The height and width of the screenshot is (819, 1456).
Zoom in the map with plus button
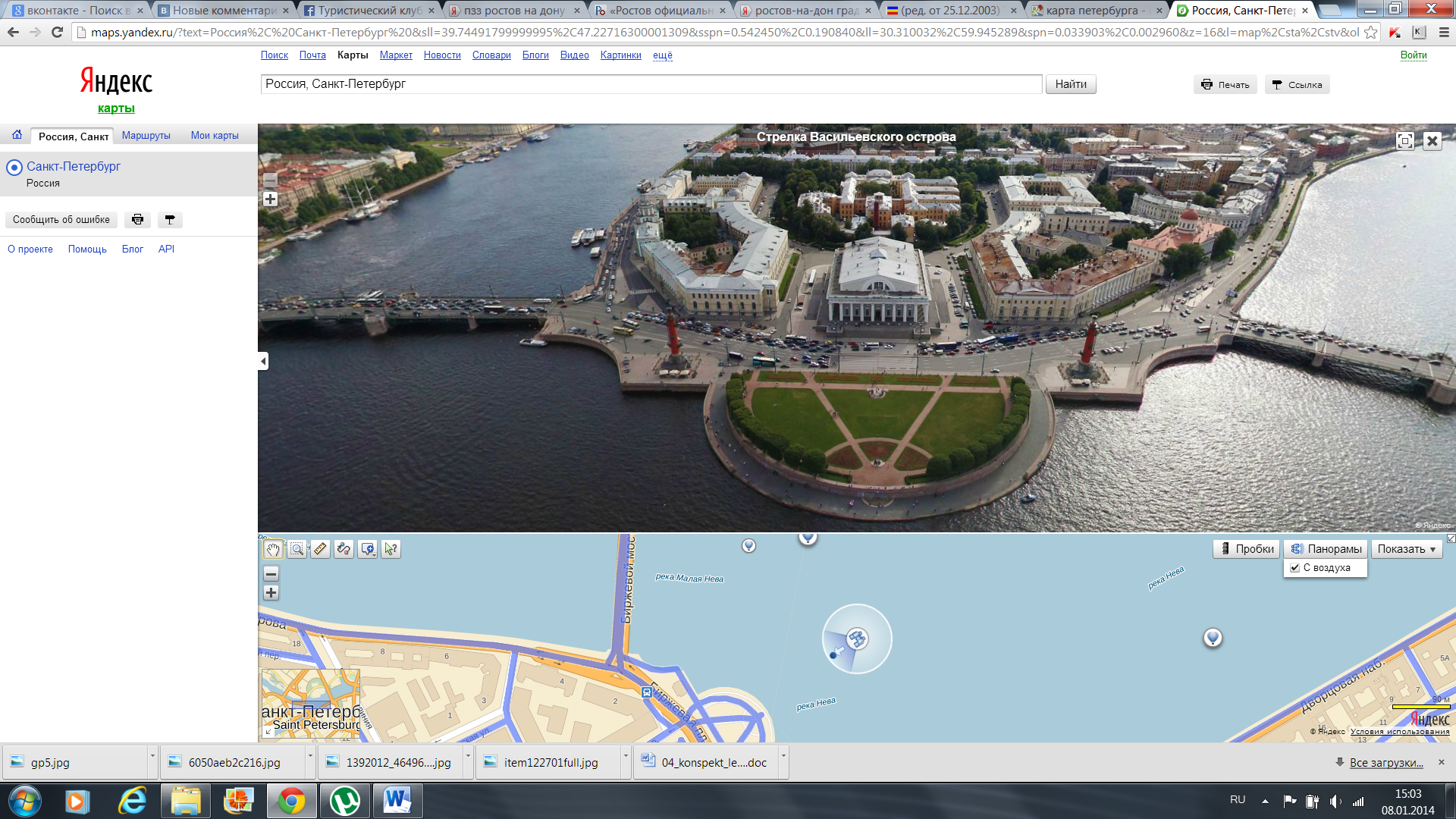[x=271, y=593]
